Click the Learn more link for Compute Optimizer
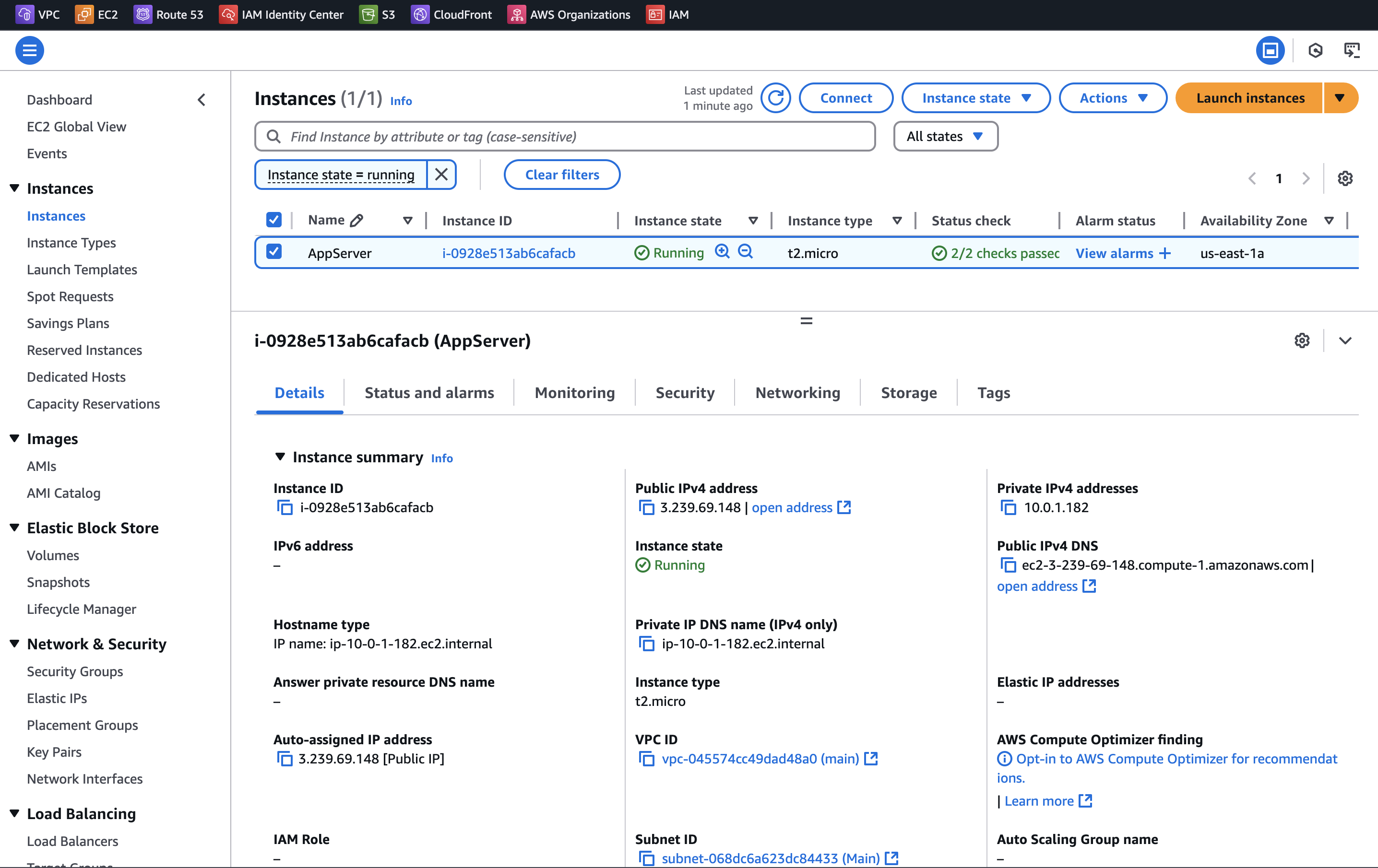Image resolution: width=1378 pixels, height=868 pixels. [x=1039, y=801]
